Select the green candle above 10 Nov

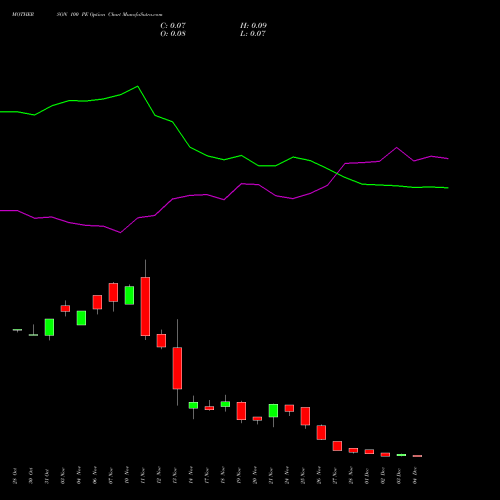click(129, 295)
